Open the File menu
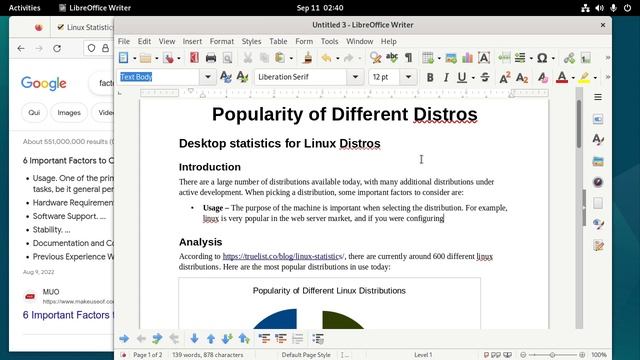Viewport: 640px width, 360px height. 124,41
